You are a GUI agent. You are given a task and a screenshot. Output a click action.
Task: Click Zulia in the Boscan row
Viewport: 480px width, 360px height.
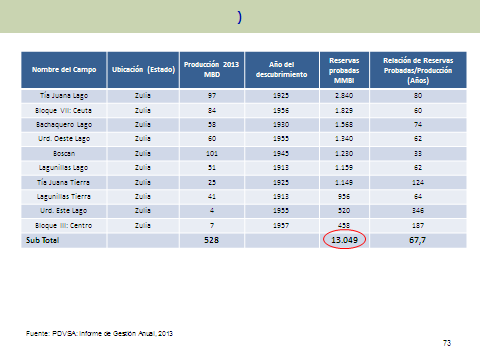(x=143, y=154)
